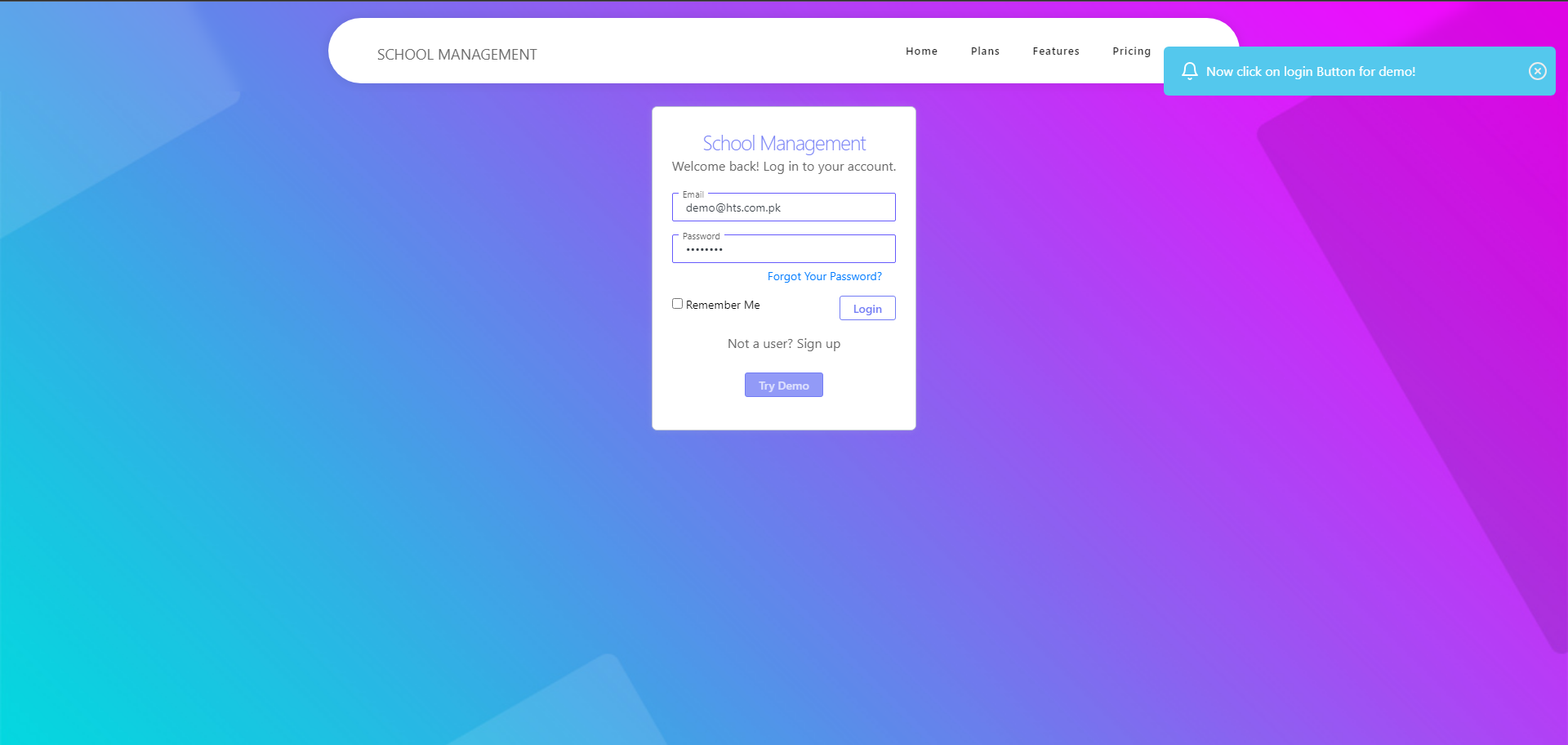
Task: Click the Try Demo button
Action: 784,385
